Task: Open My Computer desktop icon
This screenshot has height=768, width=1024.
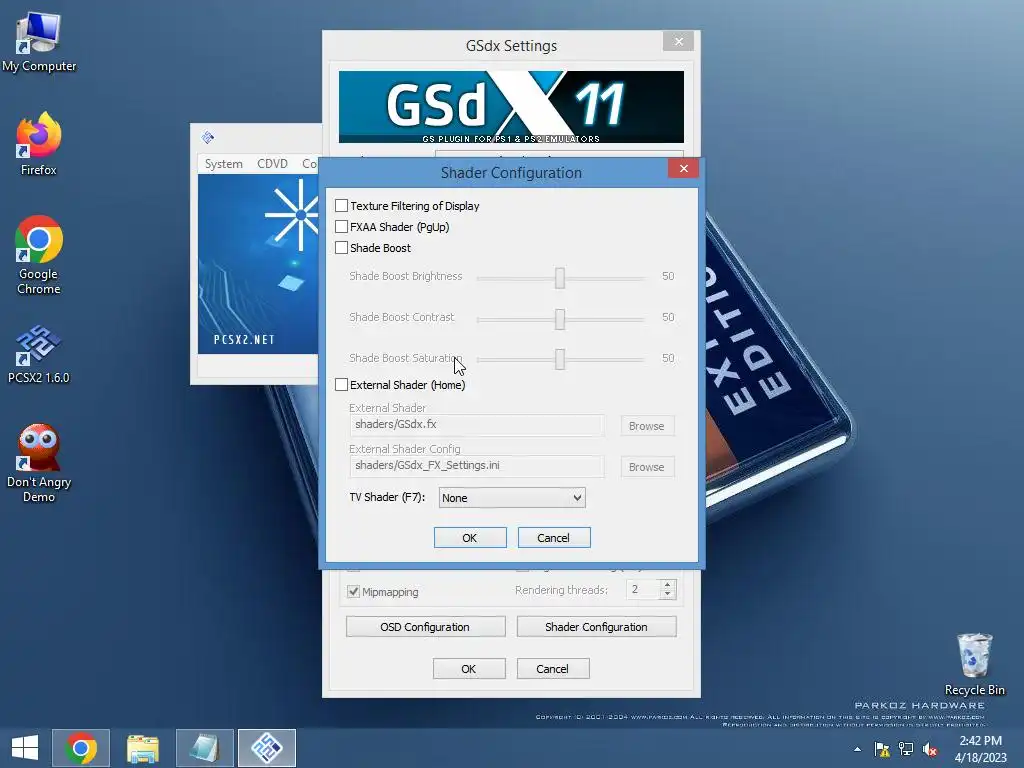Action: pos(39,42)
